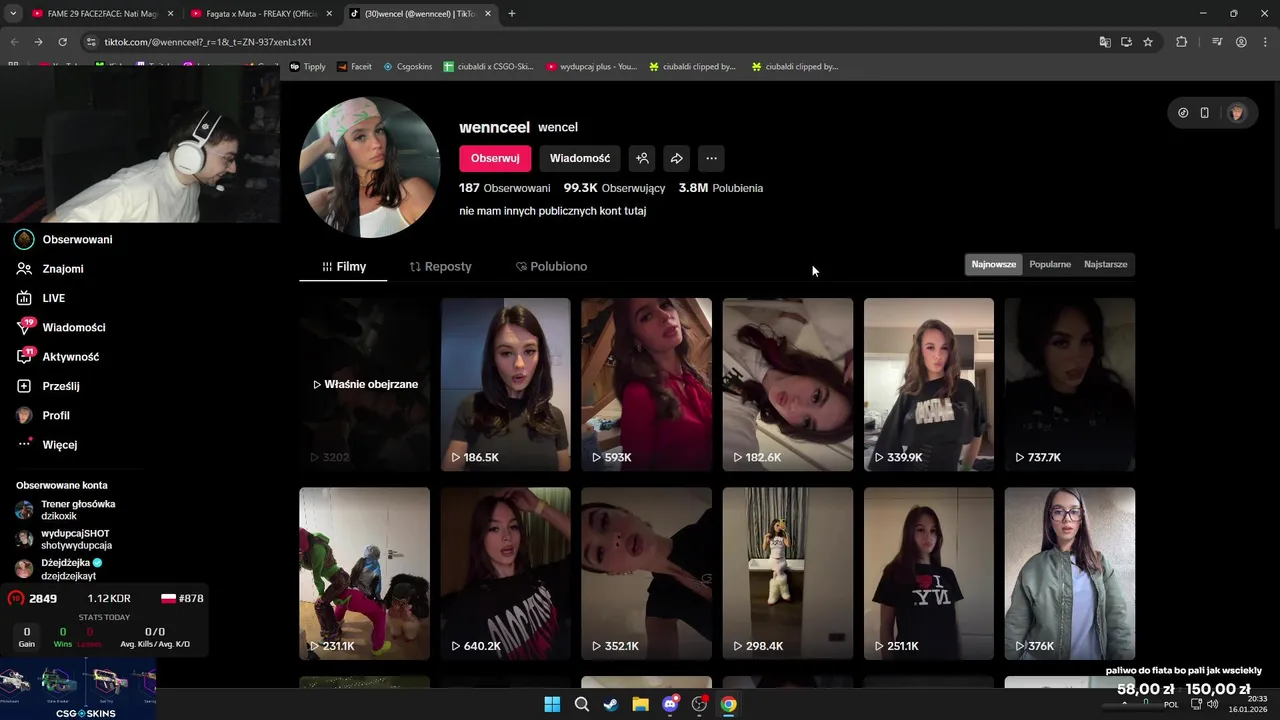Switch to the Filmy tab
The height and width of the screenshot is (720, 1280).
point(343,267)
